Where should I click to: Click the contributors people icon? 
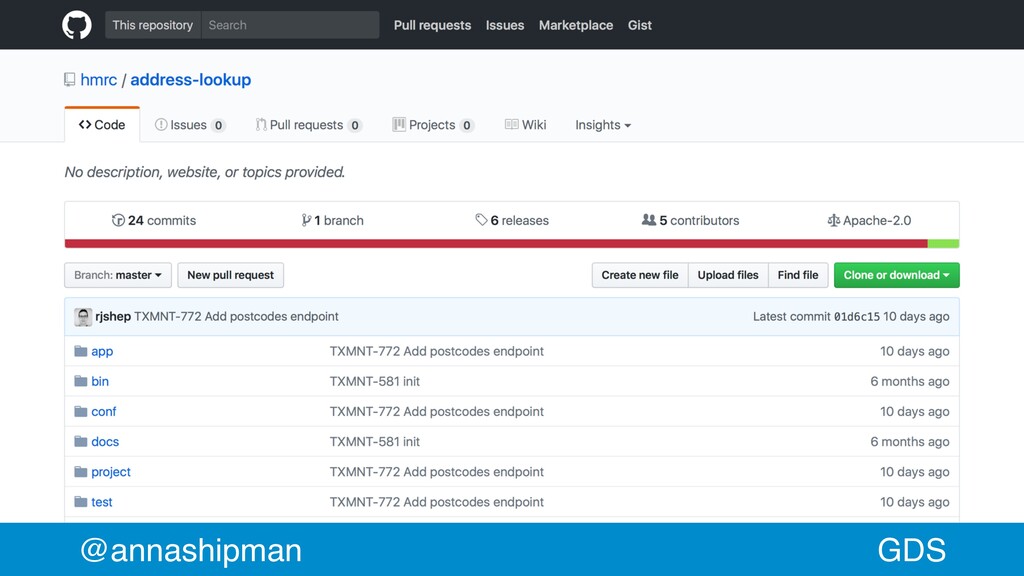coord(648,220)
